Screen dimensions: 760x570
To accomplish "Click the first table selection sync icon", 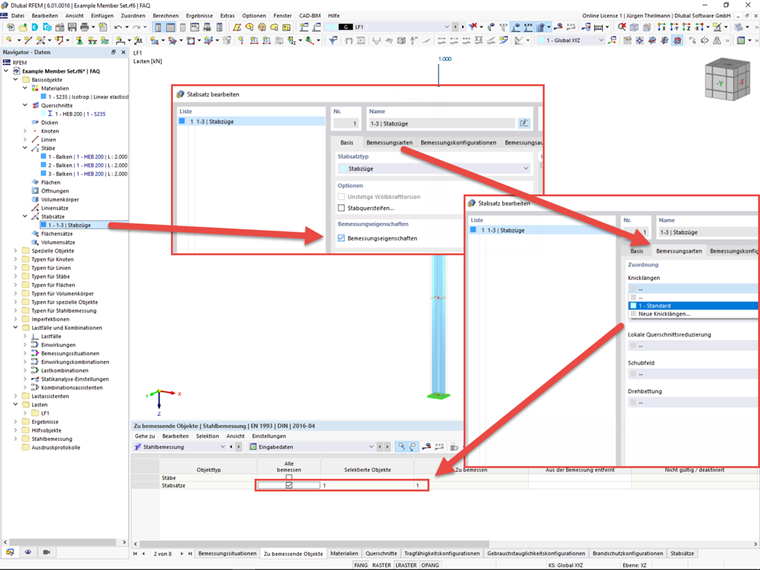I will click(401, 447).
